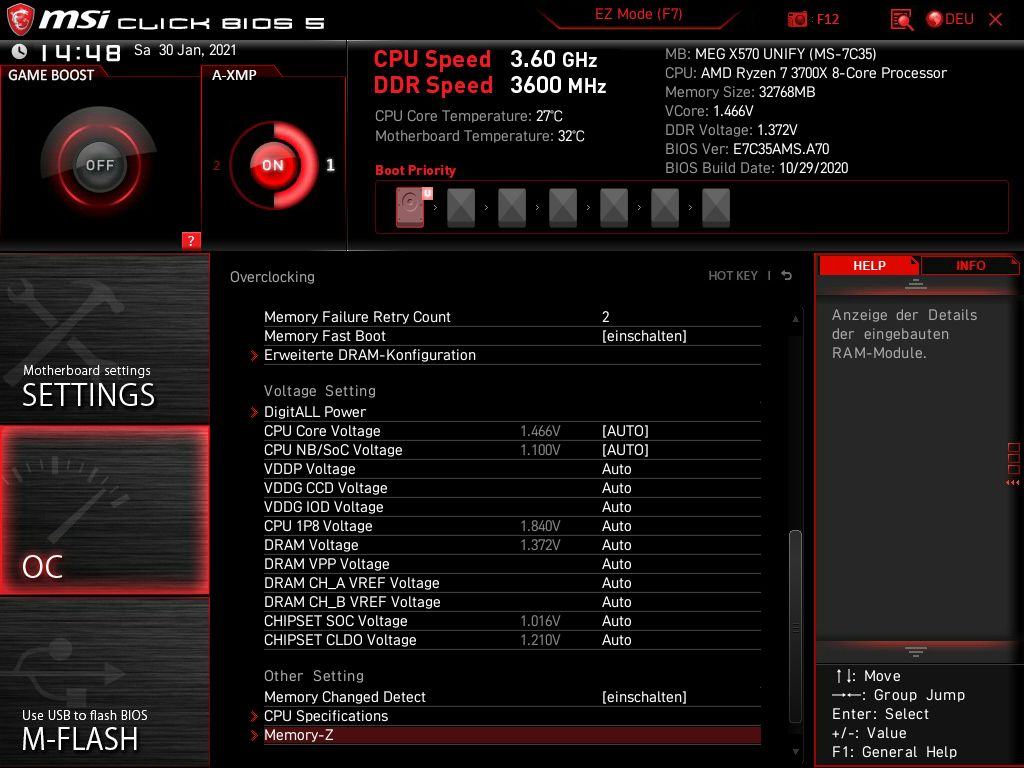This screenshot has width=1024, height=768.
Task: Edit the Memory Failure Retry Count value
Action: (x=606, y=317)
